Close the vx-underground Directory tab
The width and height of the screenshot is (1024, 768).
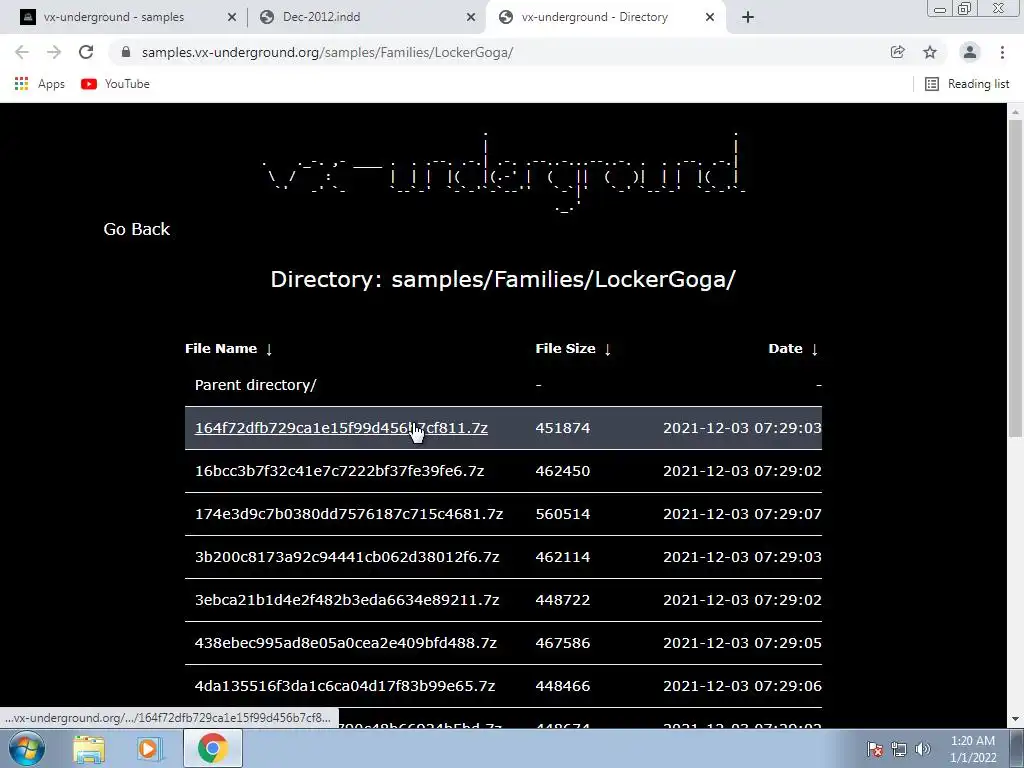pyautogui.click(x=710, y=17)
